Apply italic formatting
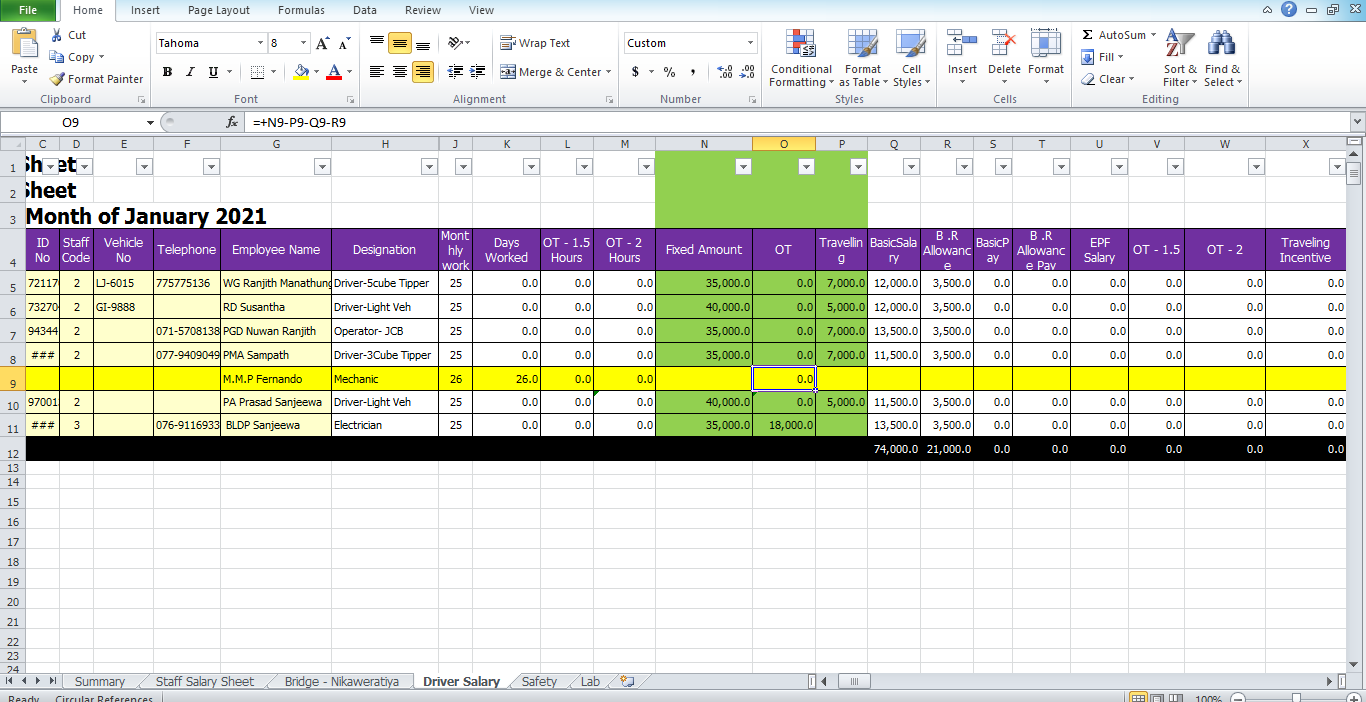Image resolution: width=1366 pixels, height=702 pixels. tap(189, 72)
